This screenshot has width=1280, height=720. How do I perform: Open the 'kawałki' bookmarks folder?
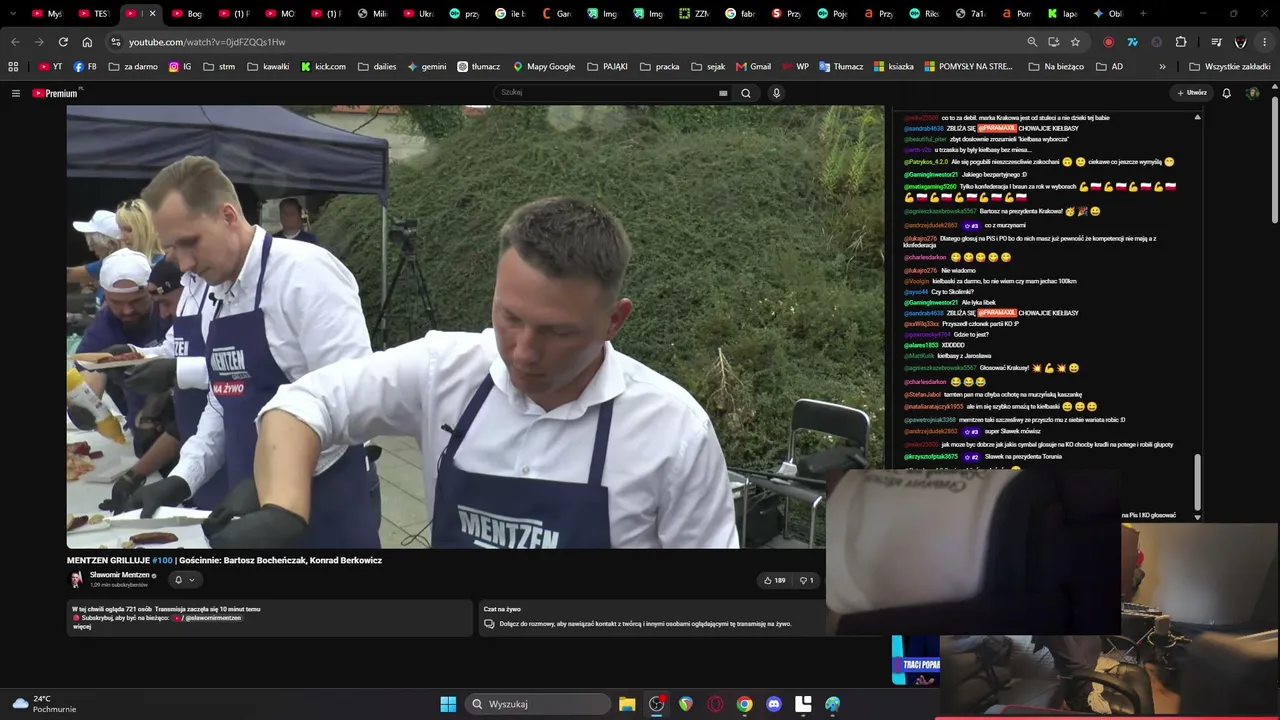pos(268,67)
